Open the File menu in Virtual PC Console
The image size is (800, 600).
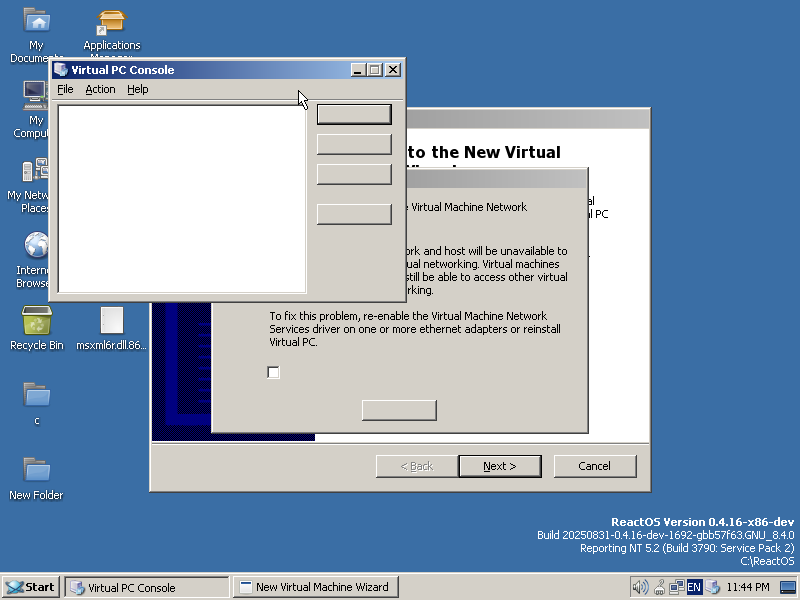pos(65,89)
